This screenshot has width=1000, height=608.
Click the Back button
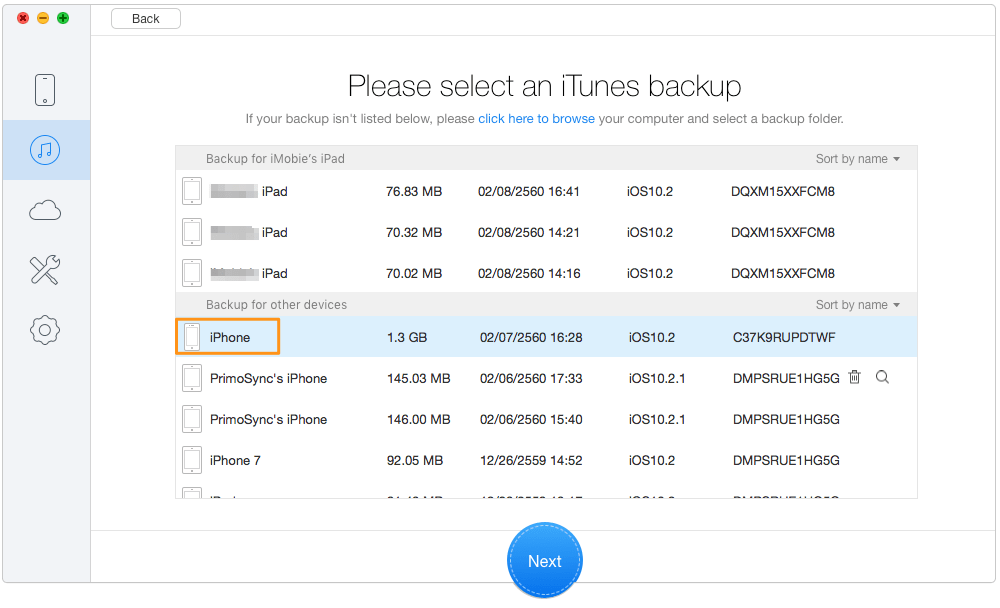145,18
